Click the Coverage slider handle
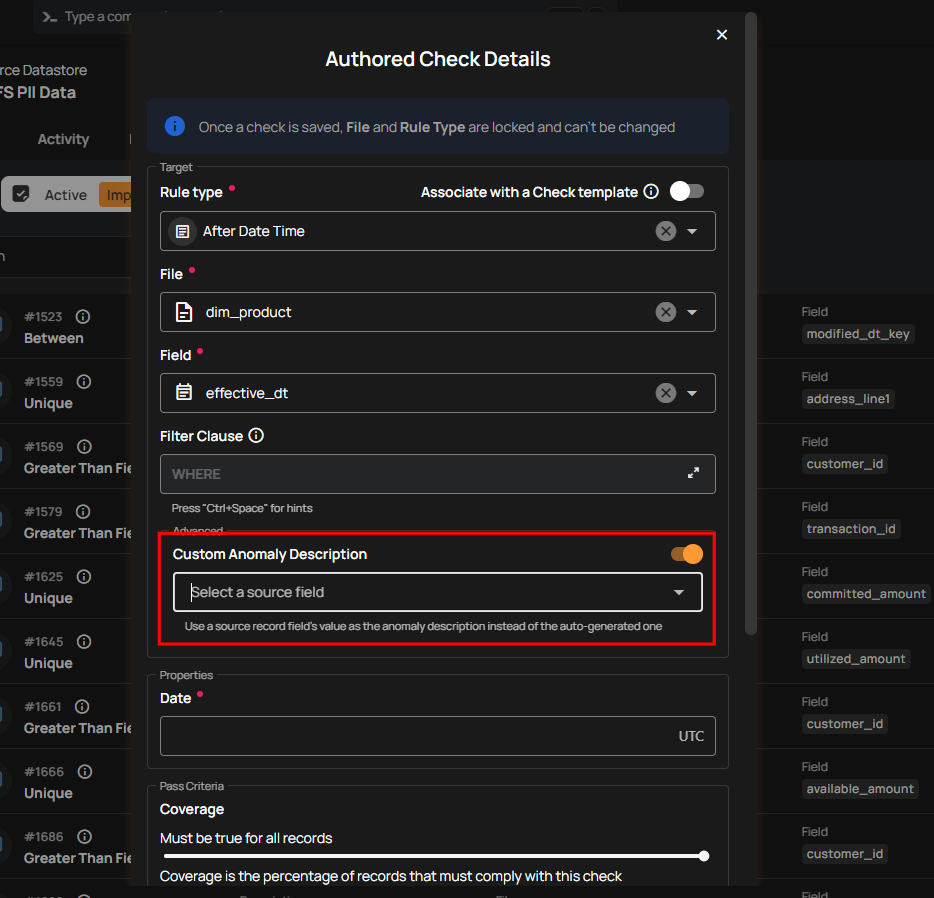 (704, 856)
